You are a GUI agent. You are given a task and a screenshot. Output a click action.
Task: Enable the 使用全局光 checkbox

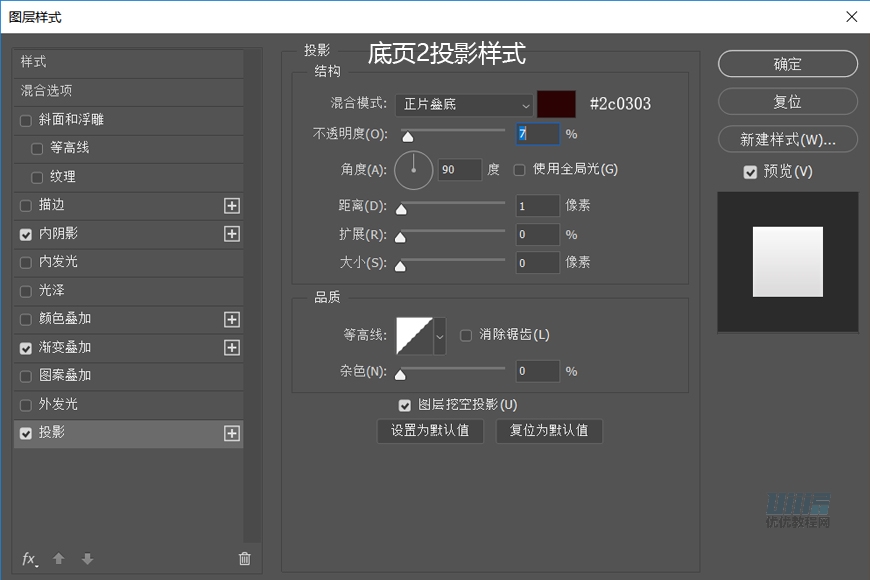(518, 170)
